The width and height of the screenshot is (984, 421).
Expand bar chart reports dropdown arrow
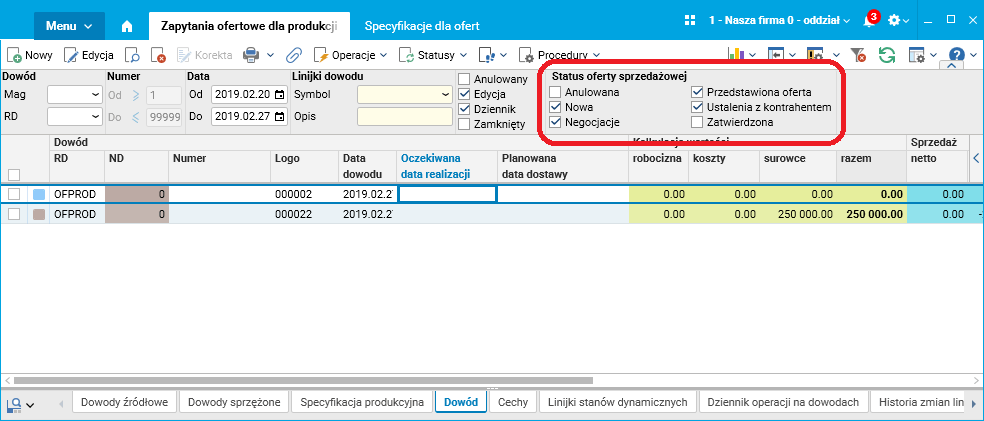tap(752, 55)
